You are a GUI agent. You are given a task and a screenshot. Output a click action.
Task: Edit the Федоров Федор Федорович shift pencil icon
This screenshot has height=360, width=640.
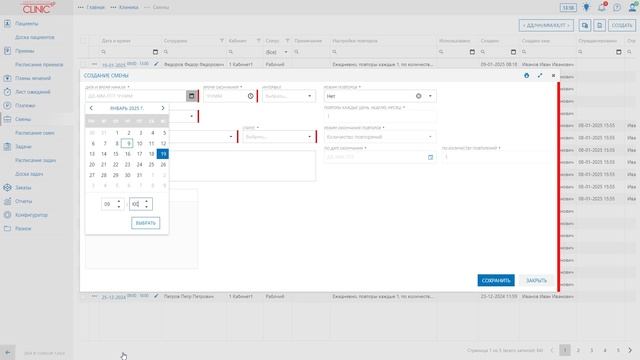coord(156,64)
